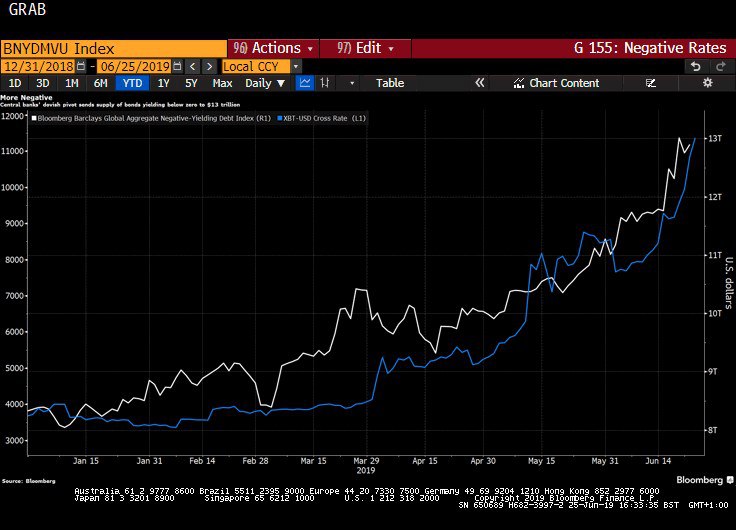Expand the arrow next to Local CCY
The width and height of the screenshot is (736, 530).
[x=296, y=66]
